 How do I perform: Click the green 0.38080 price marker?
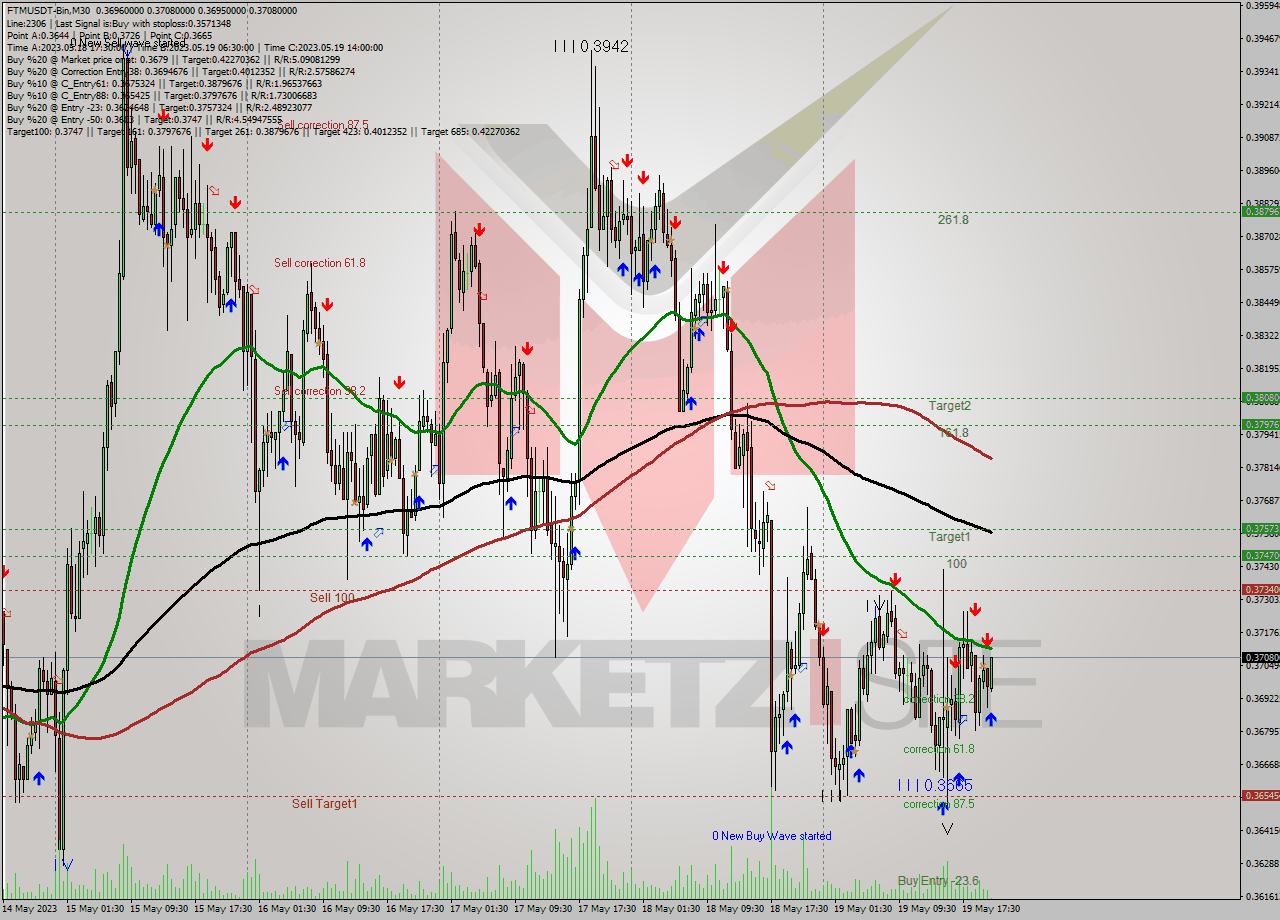tap(1260, 397)
